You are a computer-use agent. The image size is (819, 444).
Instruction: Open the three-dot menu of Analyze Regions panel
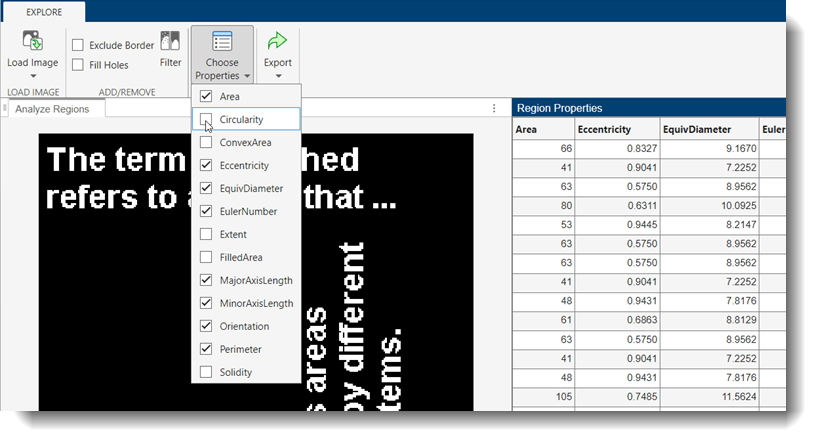point(494,109)
